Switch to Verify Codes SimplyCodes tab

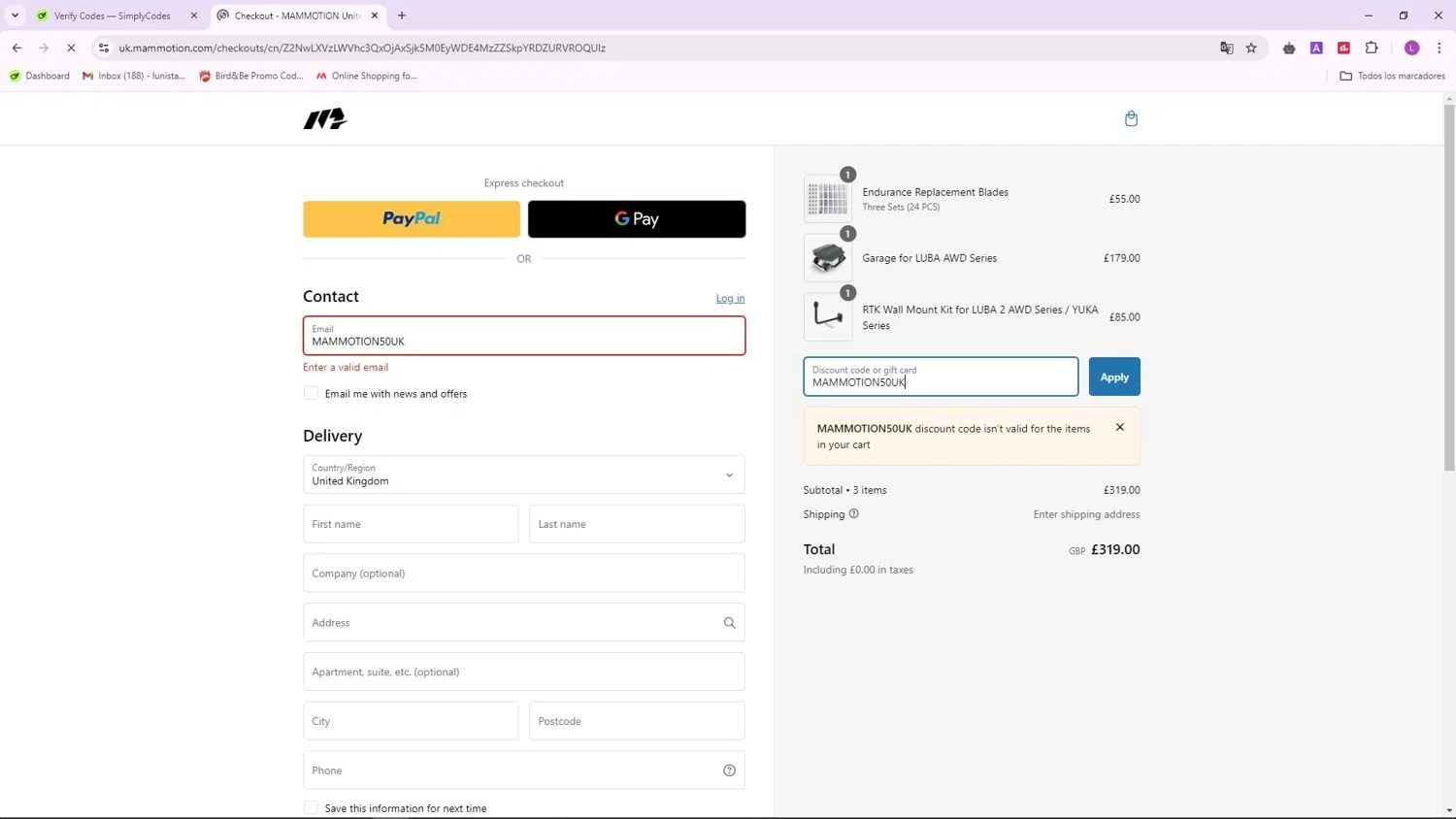tap(112, 16)
